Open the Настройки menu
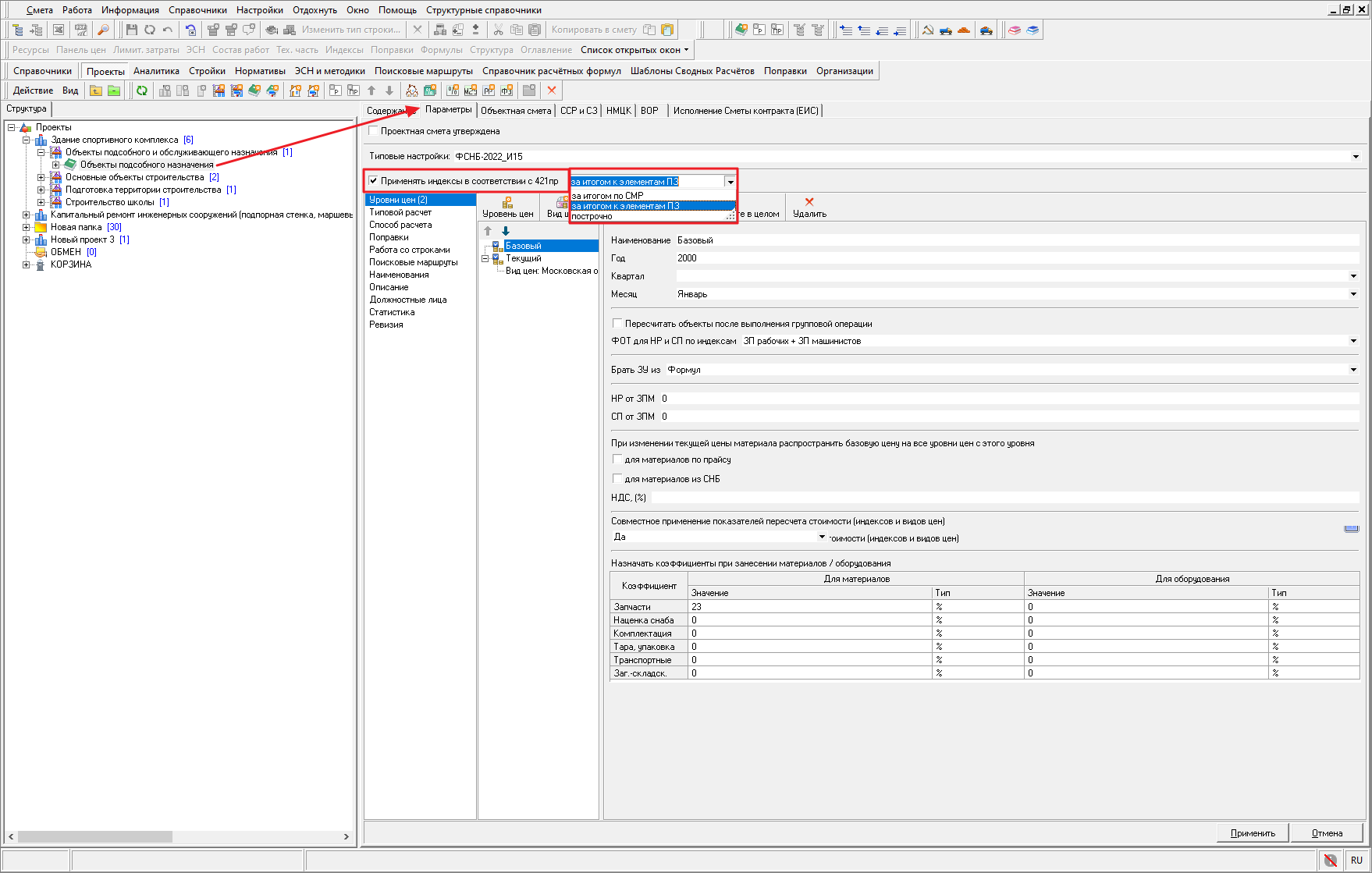The height and width of the screenshot is (873, 1372). (260, 10)
